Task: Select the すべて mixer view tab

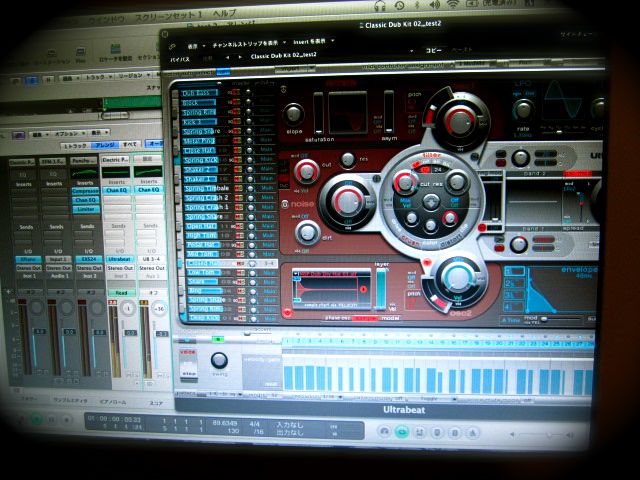Action: [130, 144]
